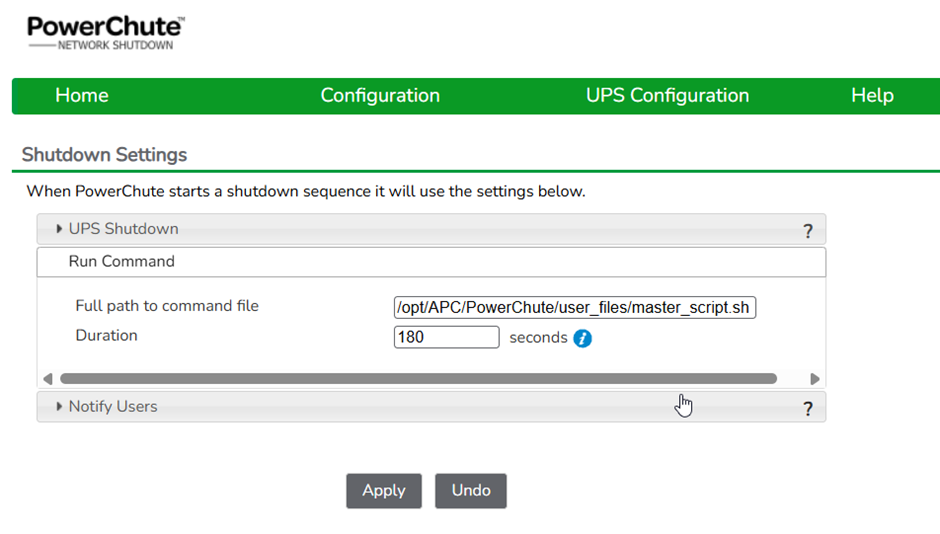Collapse the Run Command section header
This screenshot has height=534, width=940.
(431, 262)
